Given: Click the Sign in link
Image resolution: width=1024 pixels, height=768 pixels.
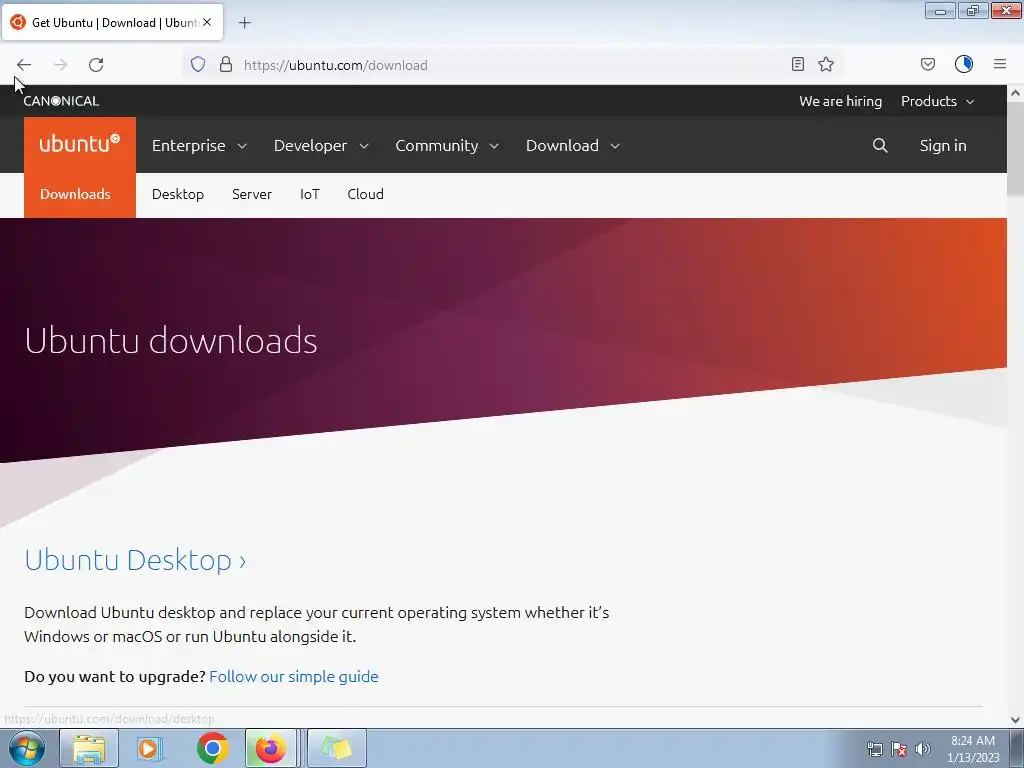Looking at the screenshot, I should click(942, 146).
